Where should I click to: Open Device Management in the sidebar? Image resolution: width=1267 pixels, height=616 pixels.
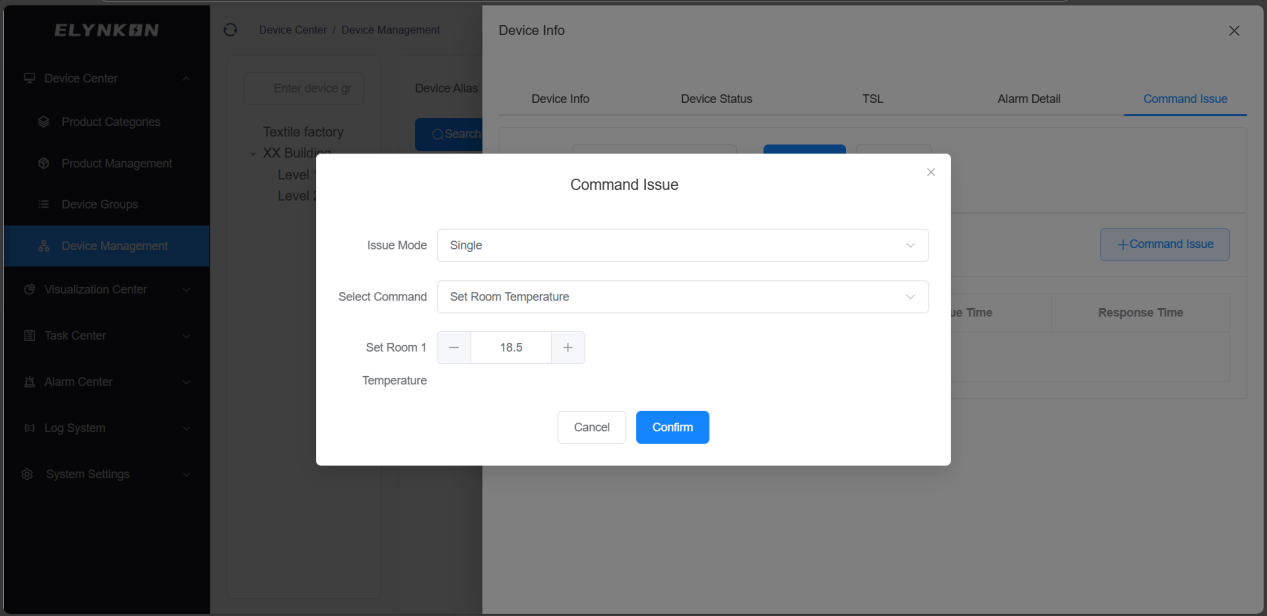click(107, 246)
